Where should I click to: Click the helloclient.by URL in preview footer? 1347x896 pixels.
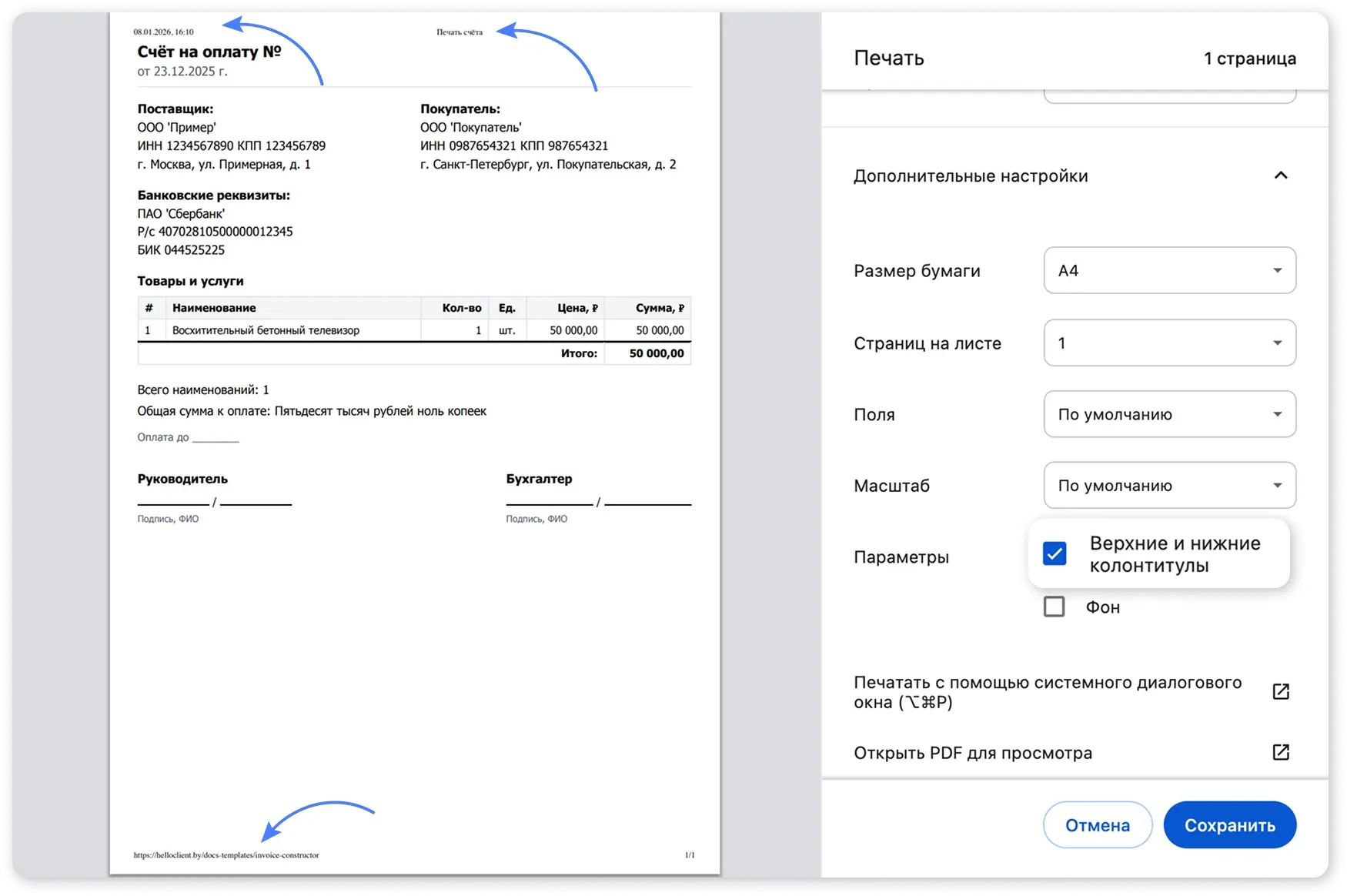pyautogui.click(x=226, y=855)
